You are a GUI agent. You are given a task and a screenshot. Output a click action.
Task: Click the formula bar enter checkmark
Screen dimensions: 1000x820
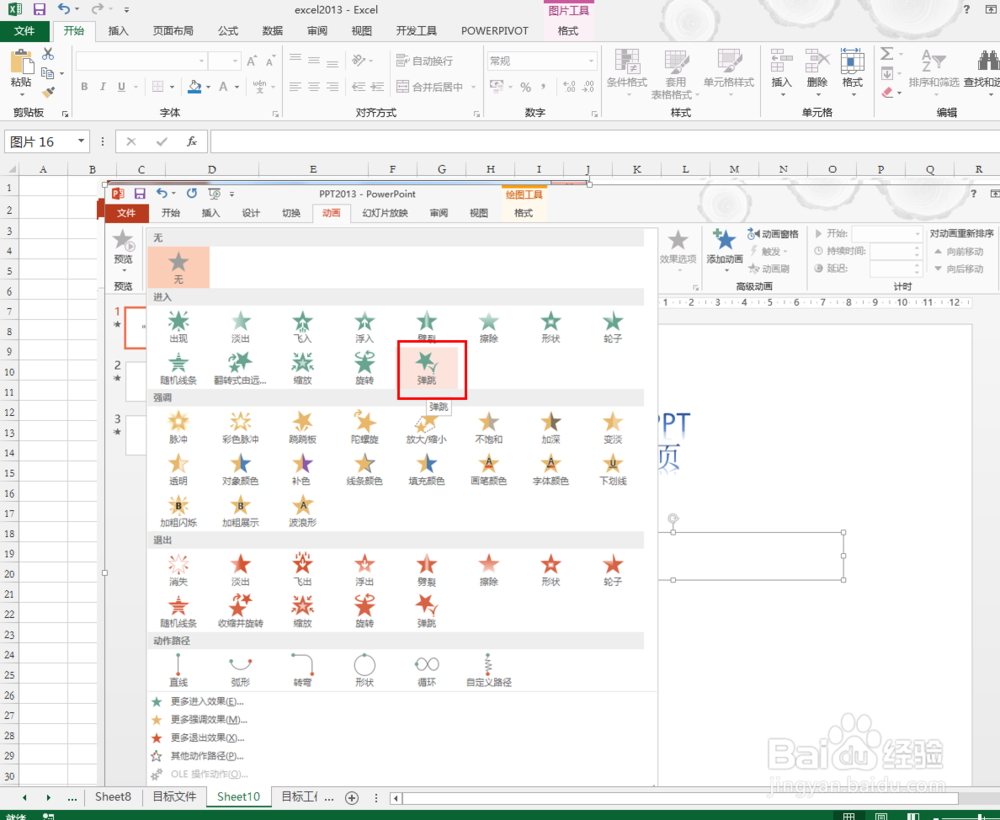point(161,142)
